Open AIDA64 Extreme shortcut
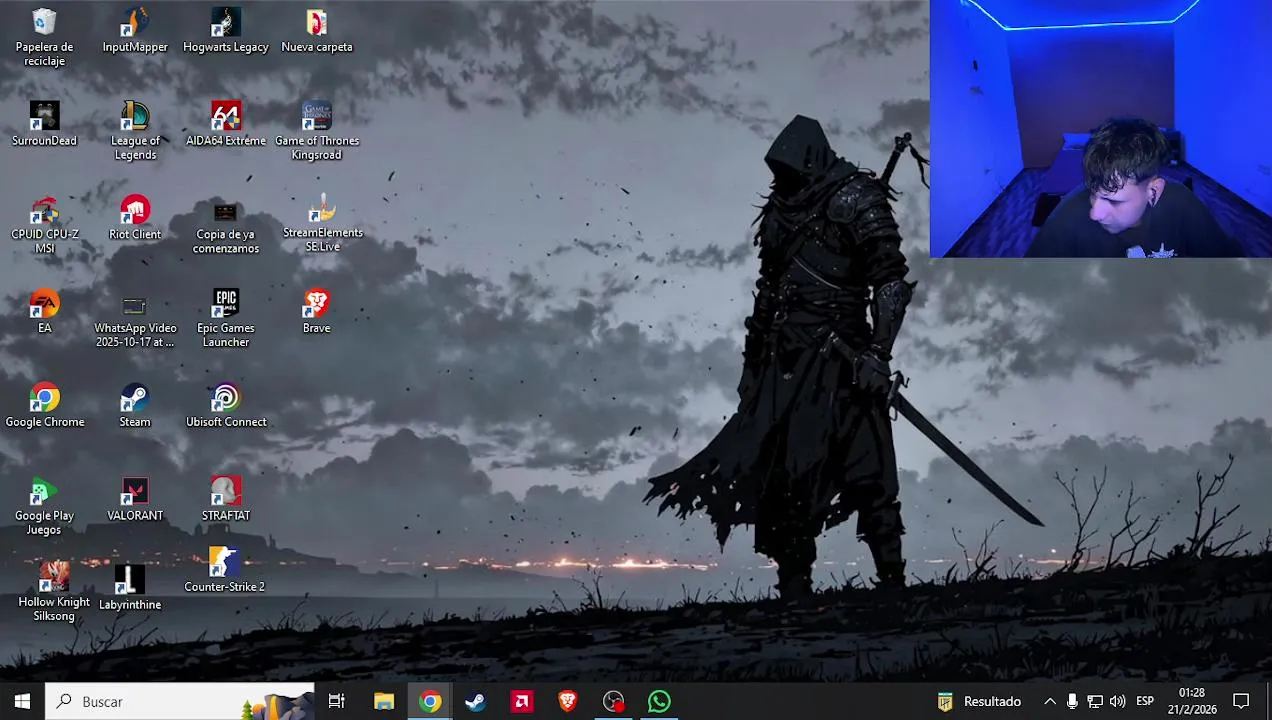This screenshot has width=1272, height=720. pos(226,124)
